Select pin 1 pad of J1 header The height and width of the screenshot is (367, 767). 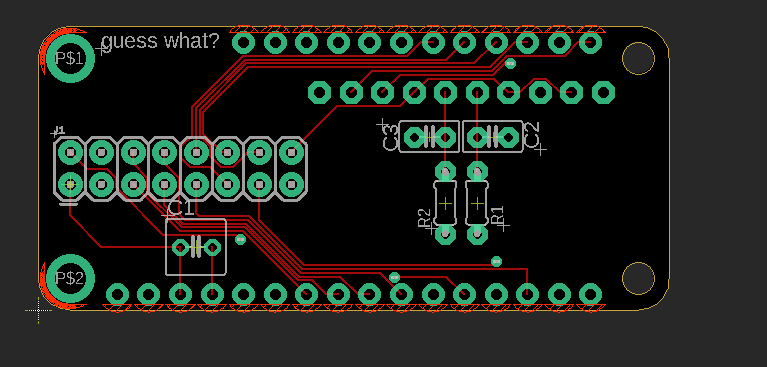point(70,184)
